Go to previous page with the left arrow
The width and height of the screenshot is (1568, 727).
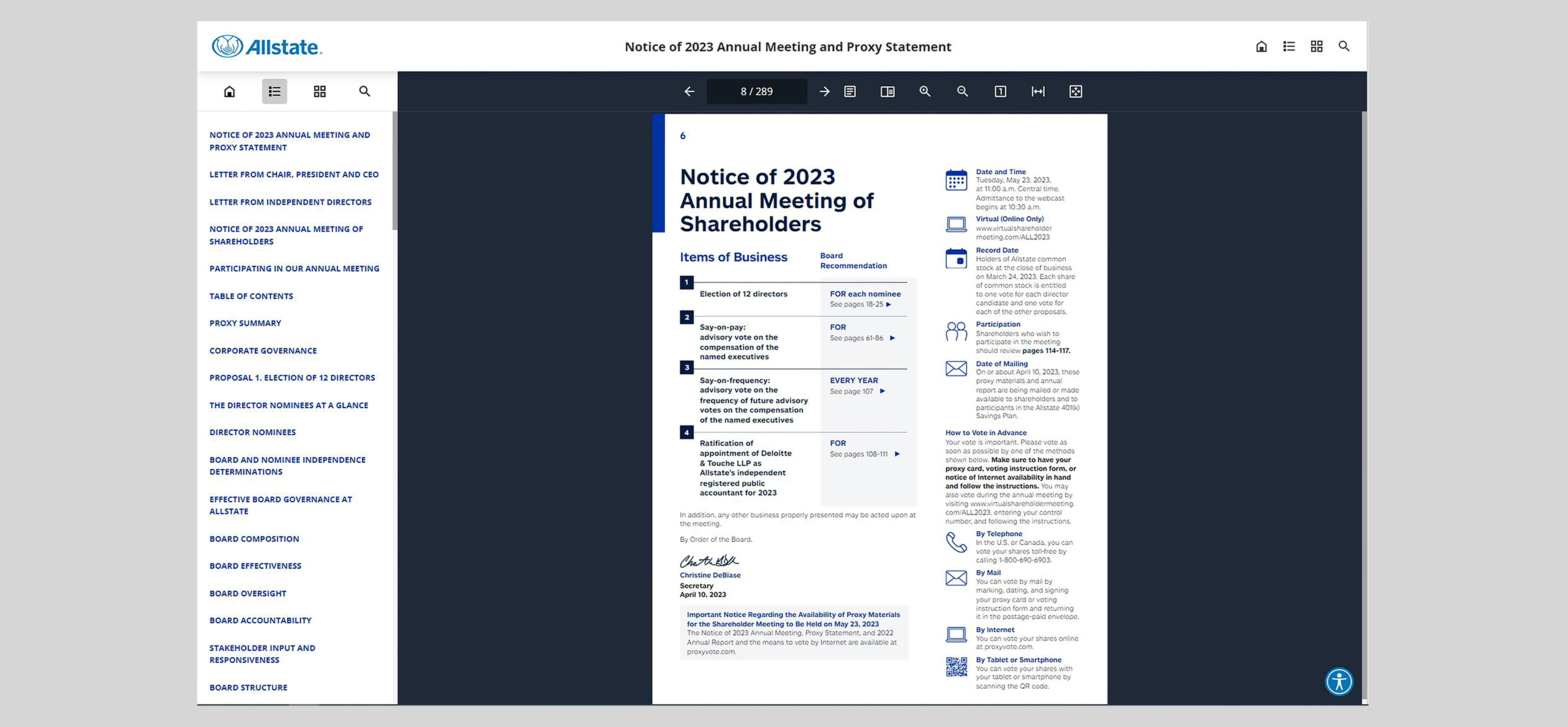click(689, 91)
